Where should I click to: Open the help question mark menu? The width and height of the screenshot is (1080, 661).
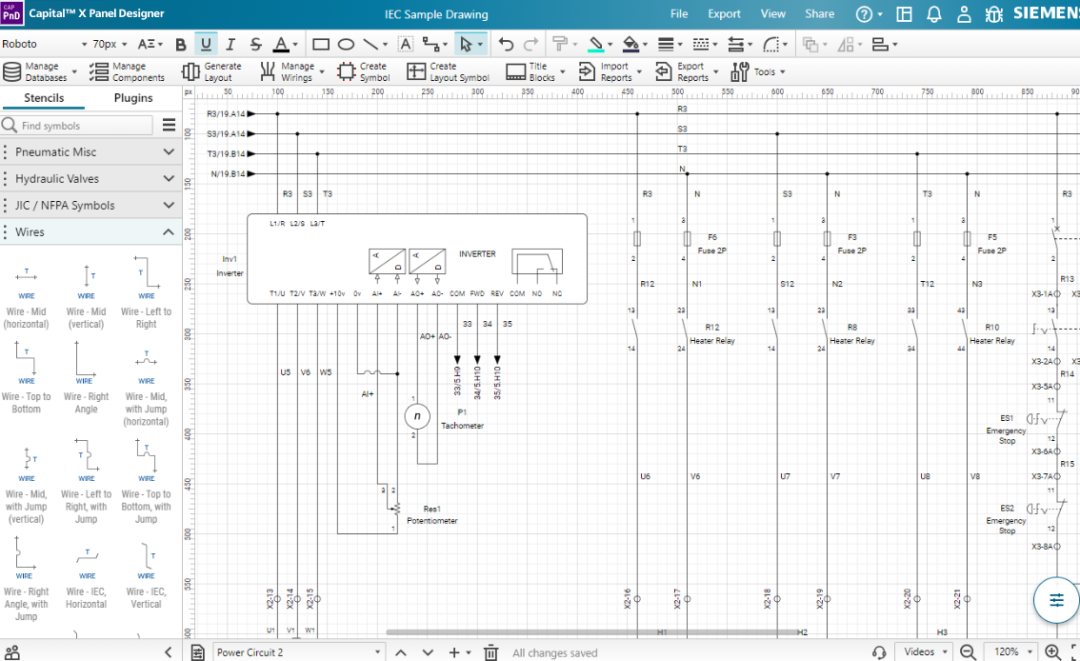(x=869, y=14)
